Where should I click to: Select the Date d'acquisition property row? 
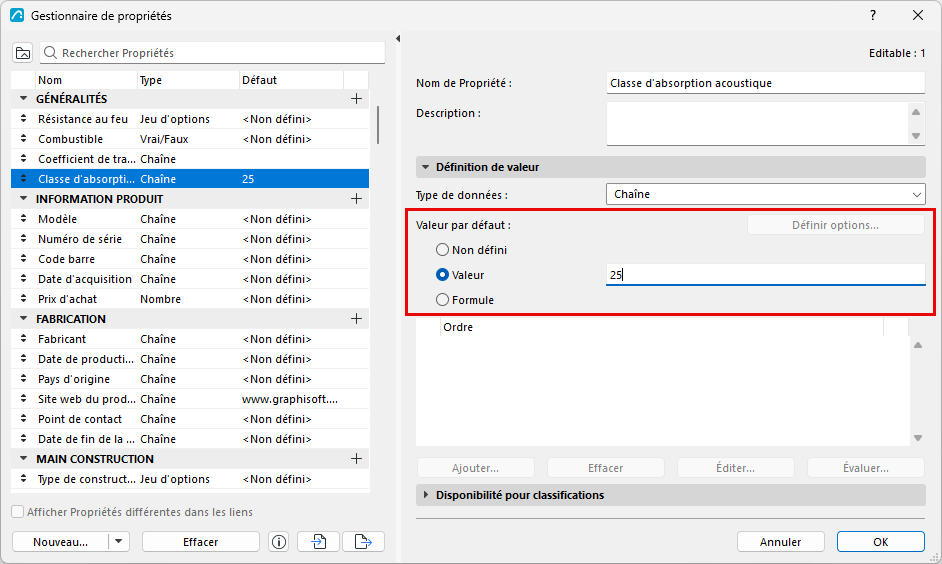coord(190,279)
